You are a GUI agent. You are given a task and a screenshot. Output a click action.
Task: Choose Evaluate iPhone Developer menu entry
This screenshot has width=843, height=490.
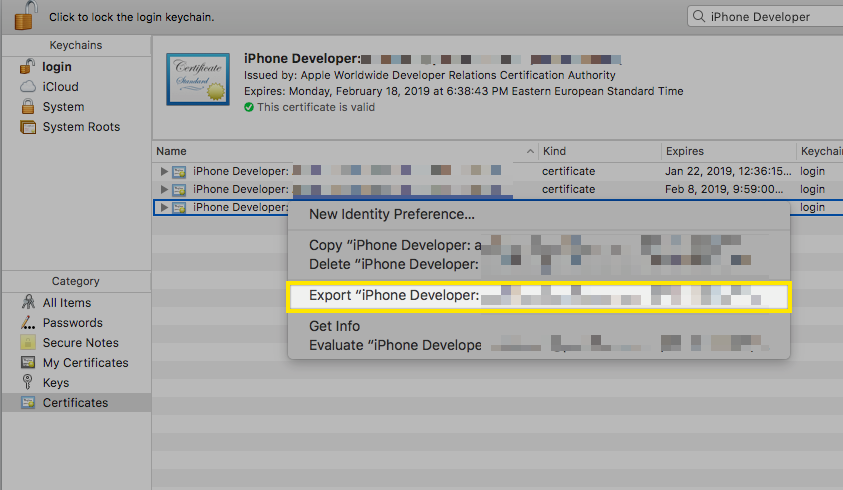pos(539,345)
